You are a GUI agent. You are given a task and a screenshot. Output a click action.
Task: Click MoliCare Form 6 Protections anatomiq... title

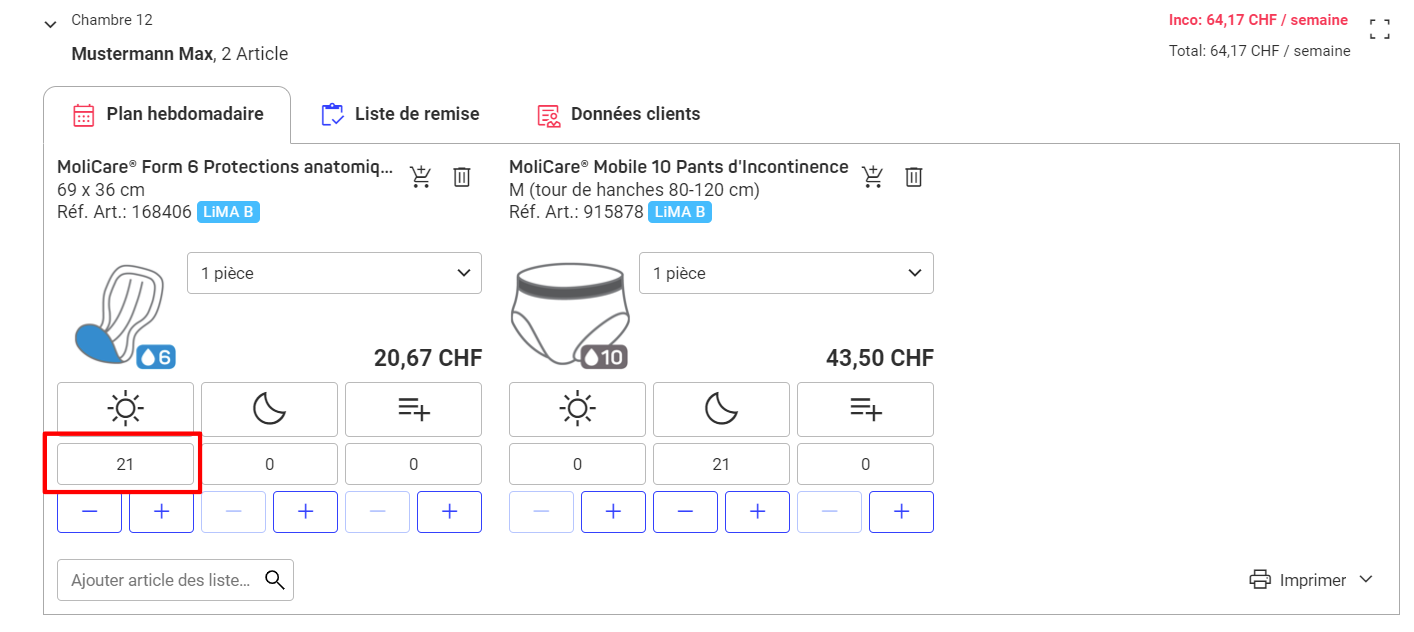(x=225, y=167)
